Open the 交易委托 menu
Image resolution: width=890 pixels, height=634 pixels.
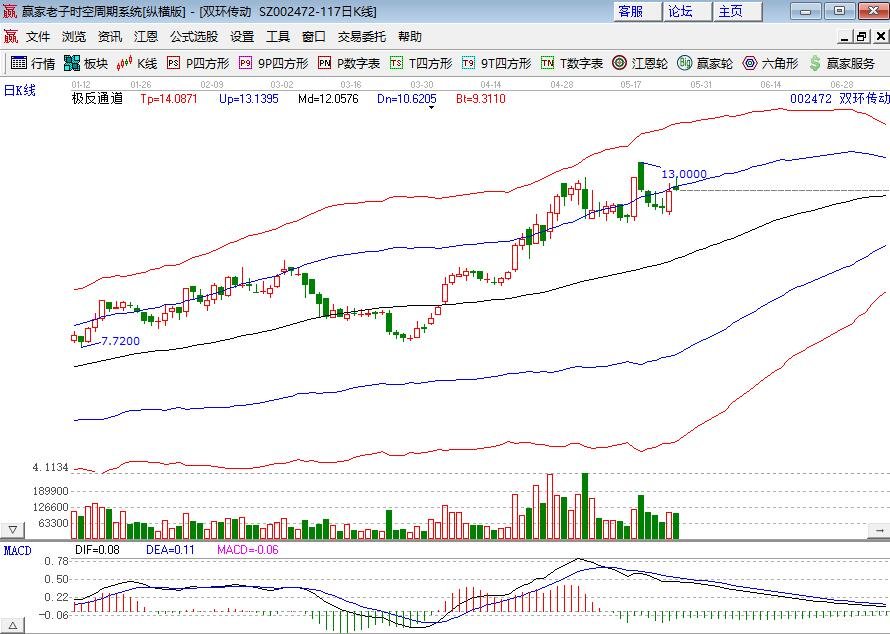coord(362,36)
